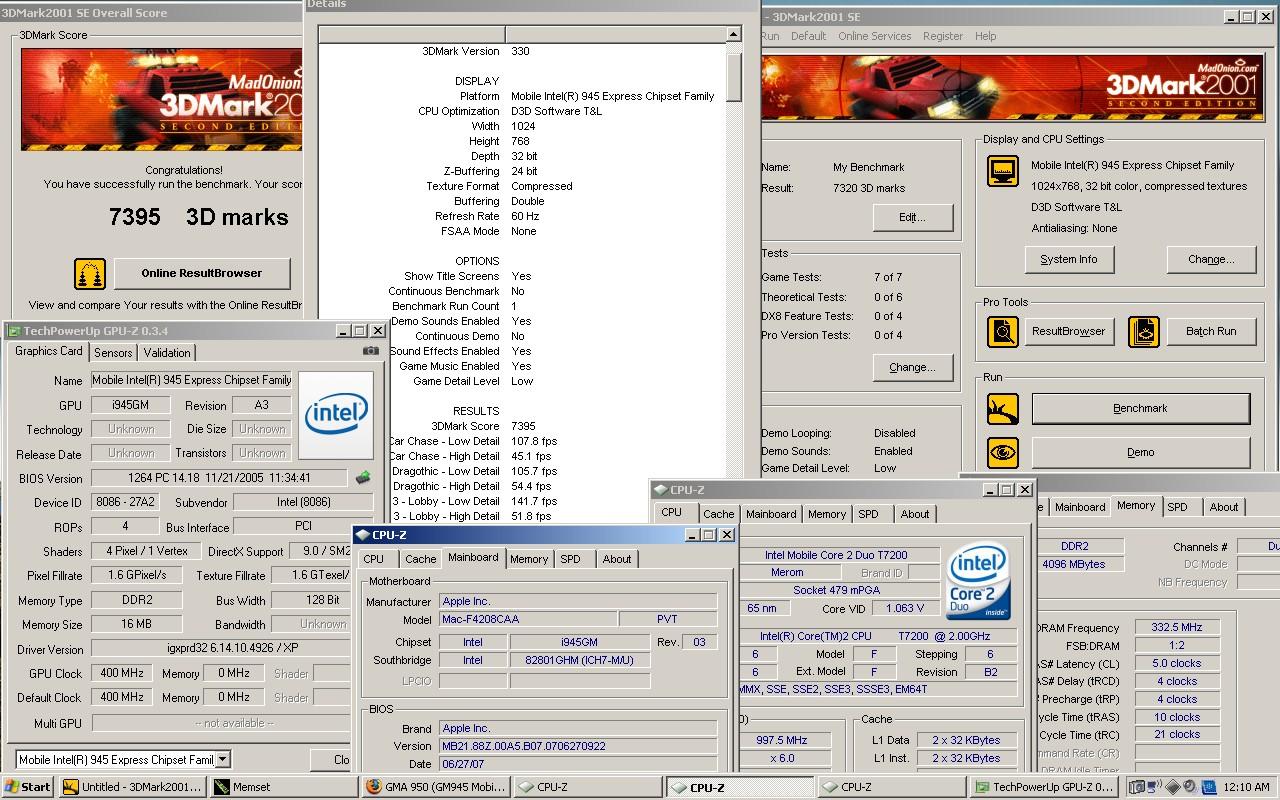The width and height of the screenshot is (1280, 800).
Task: Open the graphics card selection dropdown in GPU-Z
Action: (x=223, y=759)
